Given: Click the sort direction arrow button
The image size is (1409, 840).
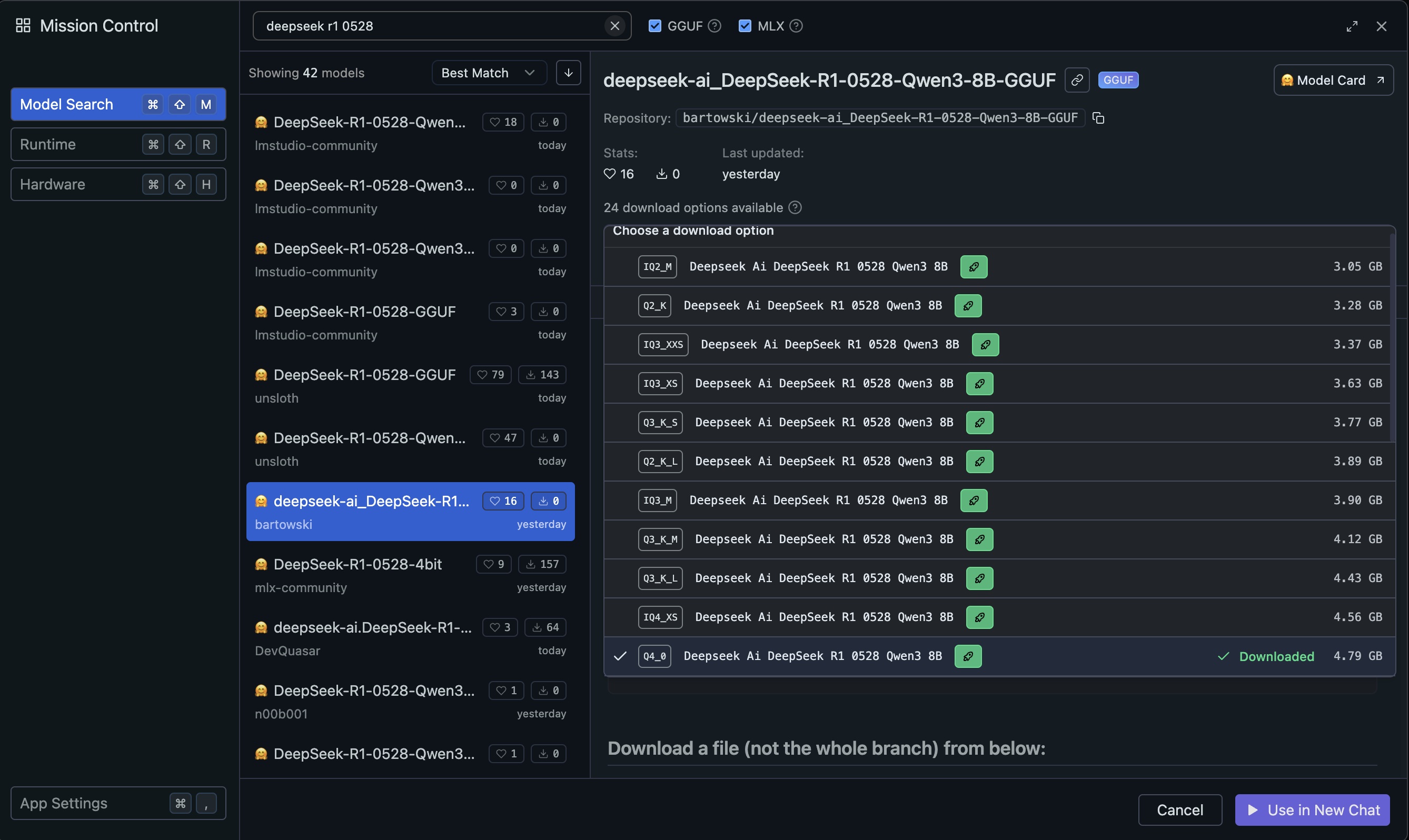Looking at the screenshot, I should (568, 73).
